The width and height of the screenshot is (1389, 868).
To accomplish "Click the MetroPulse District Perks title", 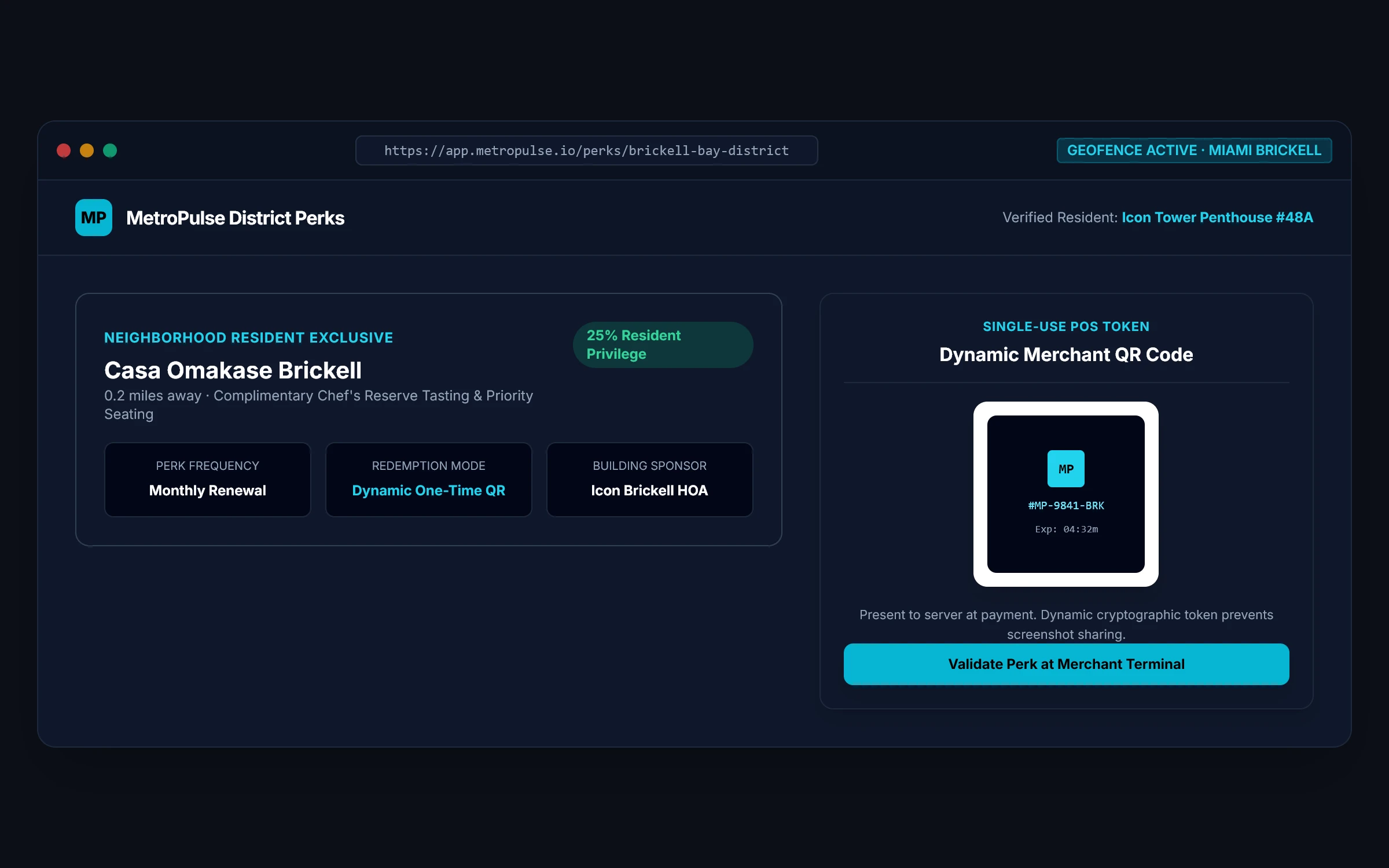I will [x=235, y=218].
